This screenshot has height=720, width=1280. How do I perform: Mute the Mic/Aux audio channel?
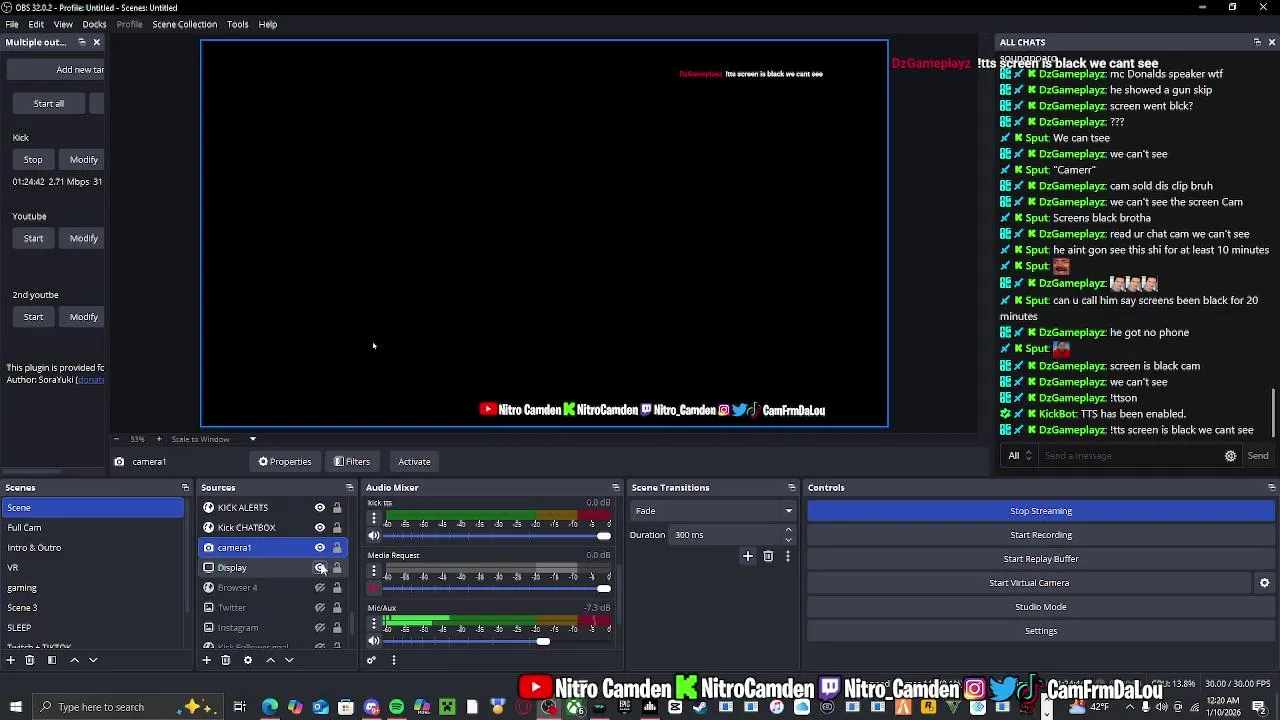point(374,641)
